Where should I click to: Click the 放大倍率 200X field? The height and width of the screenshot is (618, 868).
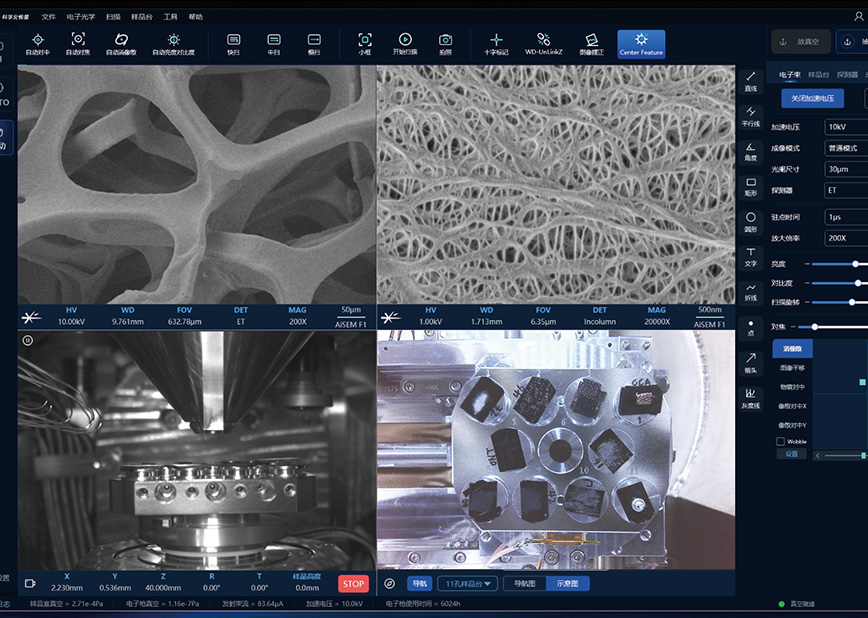[846, 238]
